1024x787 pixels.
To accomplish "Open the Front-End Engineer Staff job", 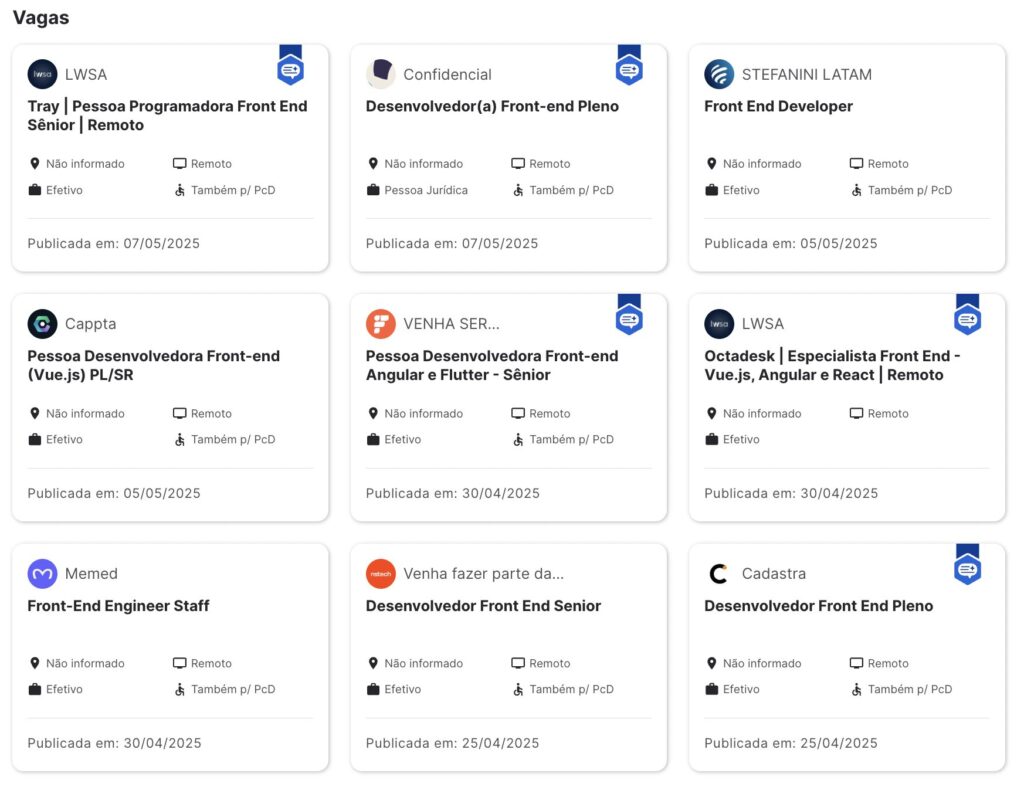I will pos(118,606).
